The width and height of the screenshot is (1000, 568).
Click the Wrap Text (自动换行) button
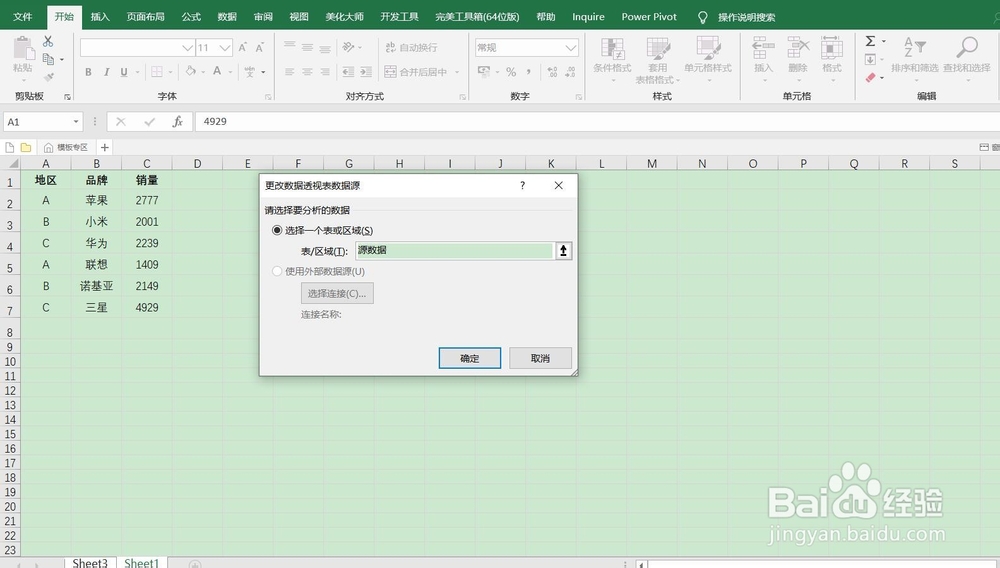point(411,48)
